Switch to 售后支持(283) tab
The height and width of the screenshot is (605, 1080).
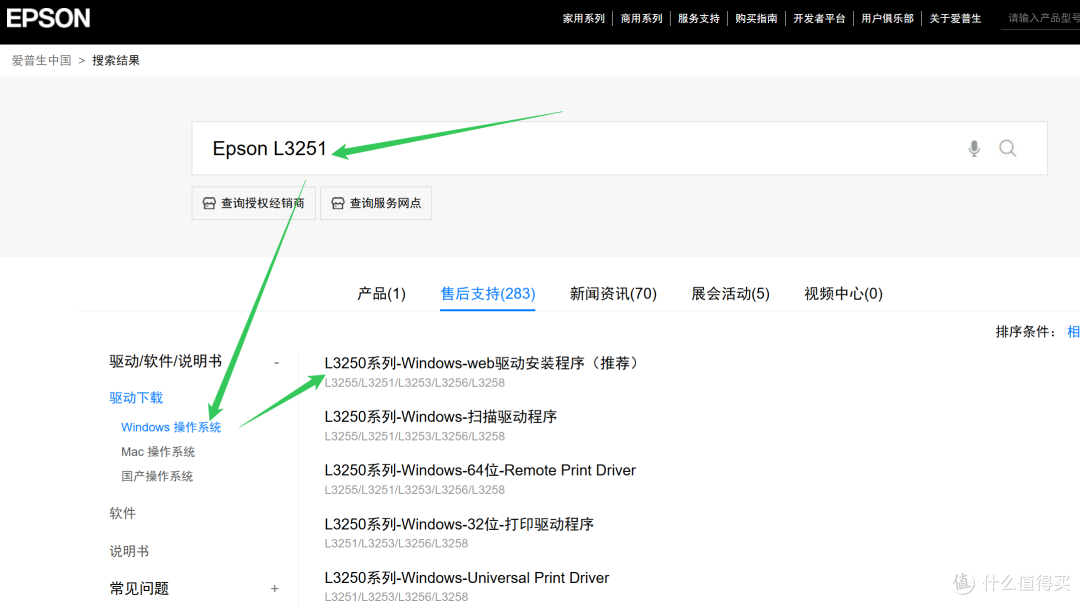pos(488,294)
